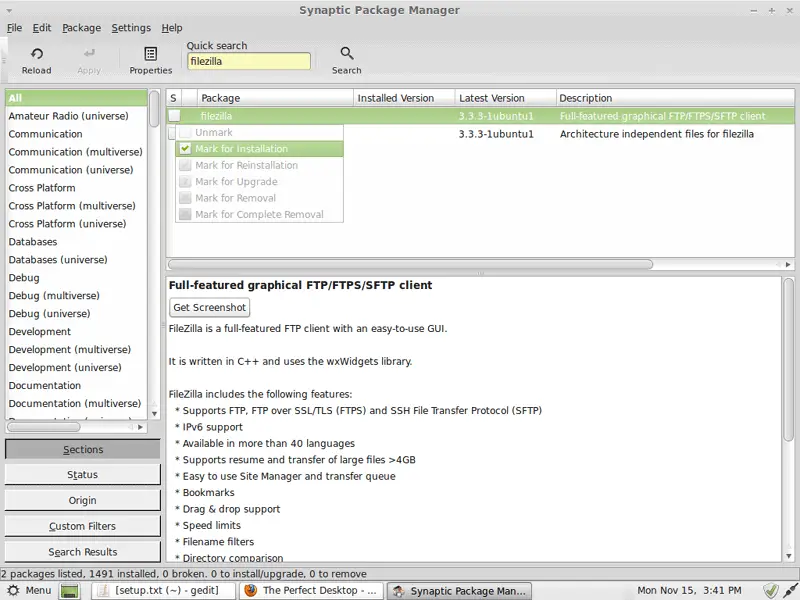The image size is (800, 600).
Task: Choose Mark for Removal
Action: click(259, 198)
